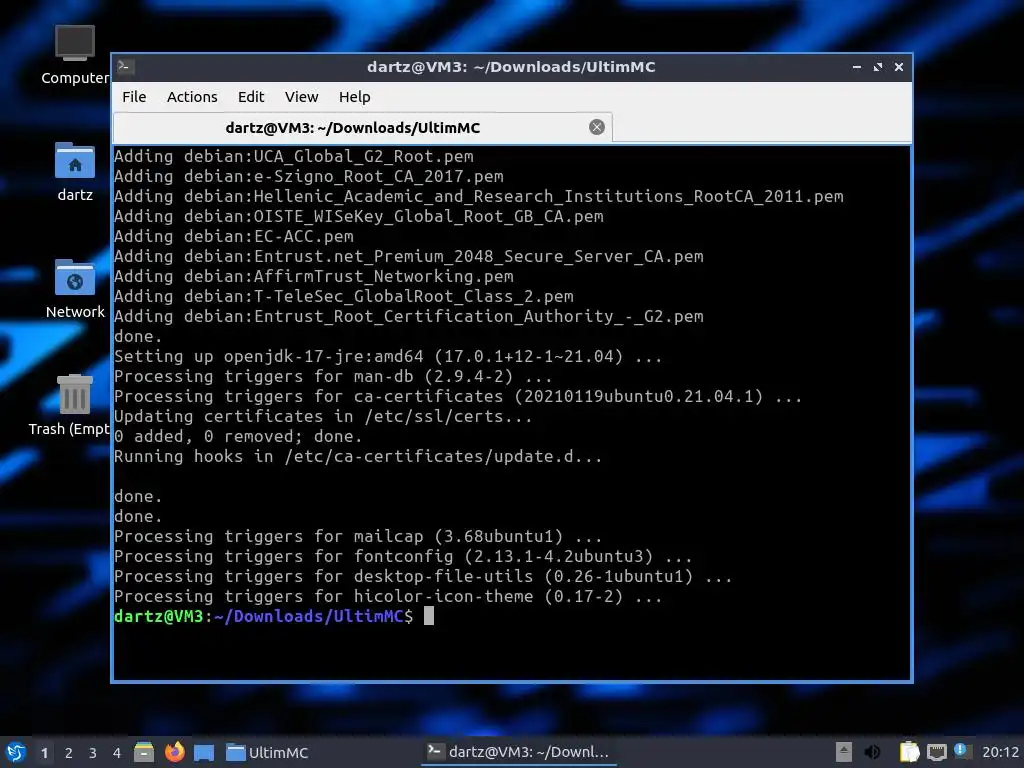Viewport: 1024px width, 768px height.
Task: Switch to the UltimMC taskbar window
Action: click(267, 752)
